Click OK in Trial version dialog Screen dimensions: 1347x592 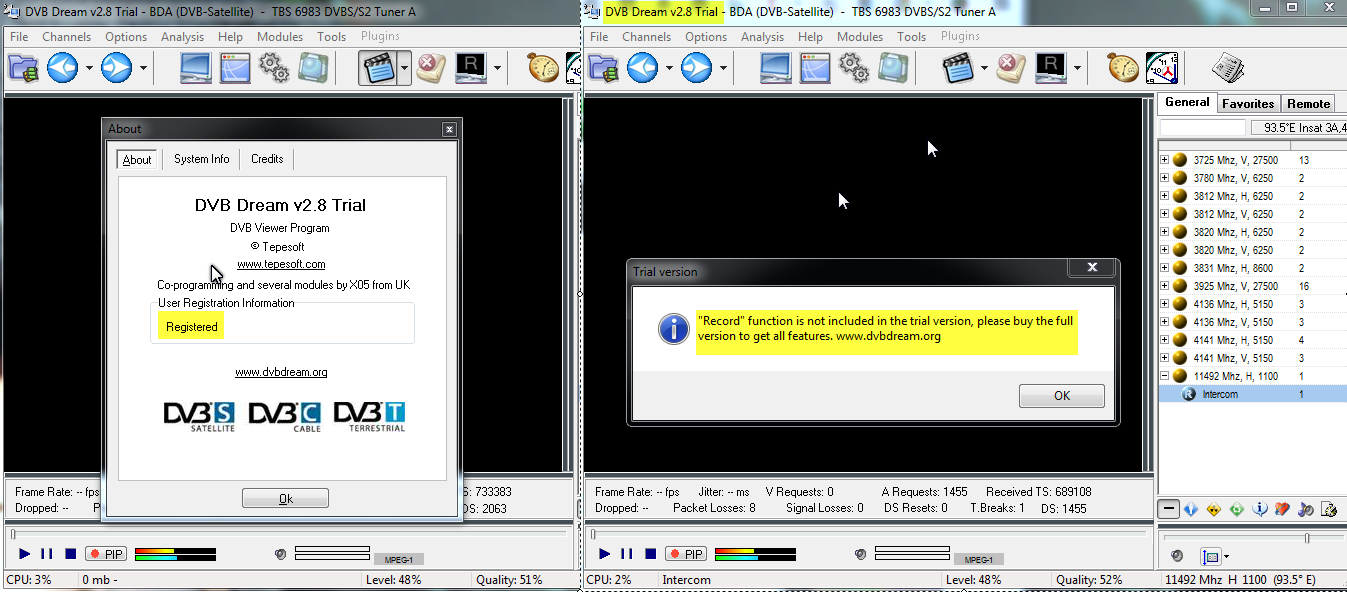[1062, 395]
